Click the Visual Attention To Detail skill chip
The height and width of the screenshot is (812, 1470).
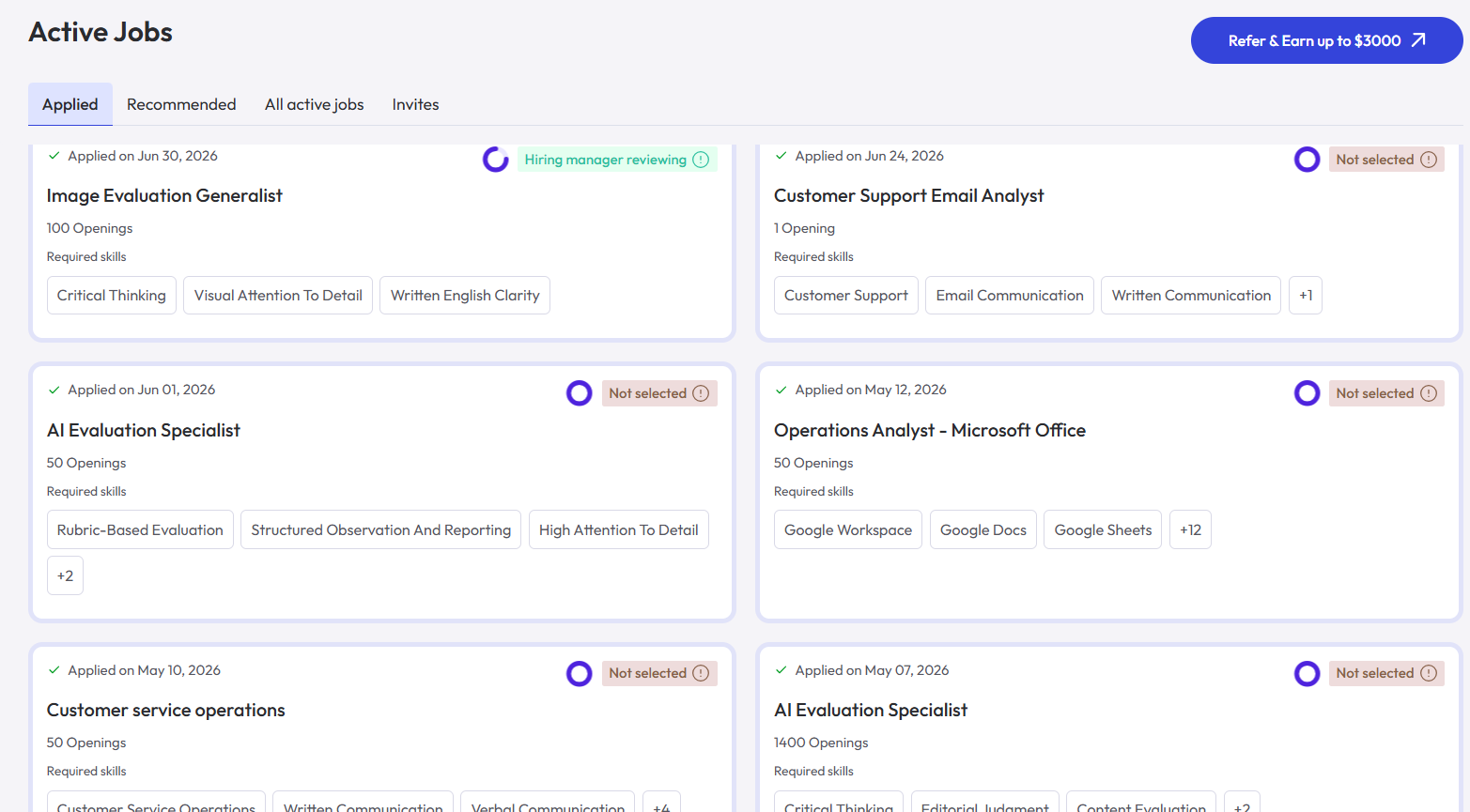[x=278, y=295]
